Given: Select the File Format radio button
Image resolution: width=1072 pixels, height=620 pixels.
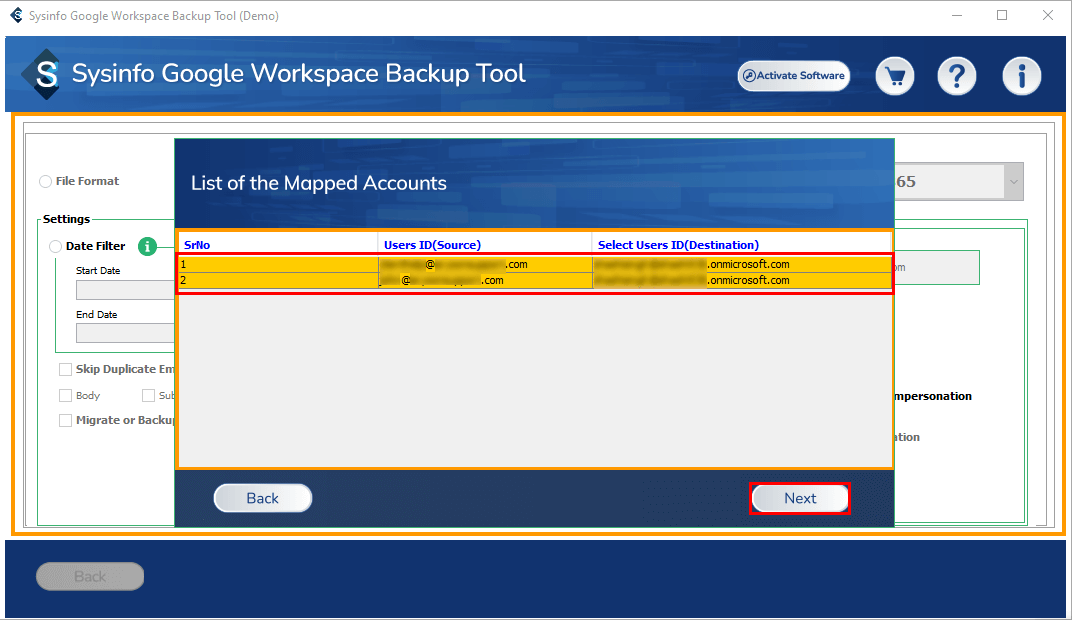Looking at the screenshot, I should [x=46, y=182].
